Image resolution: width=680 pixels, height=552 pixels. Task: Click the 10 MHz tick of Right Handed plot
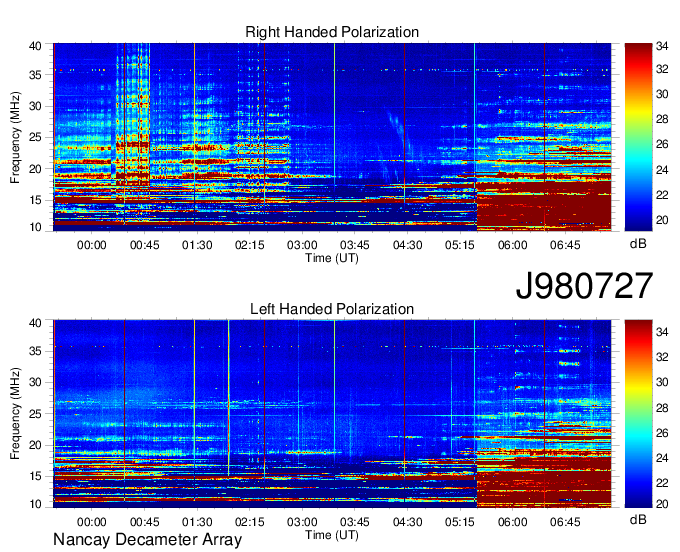pos(35,227)
